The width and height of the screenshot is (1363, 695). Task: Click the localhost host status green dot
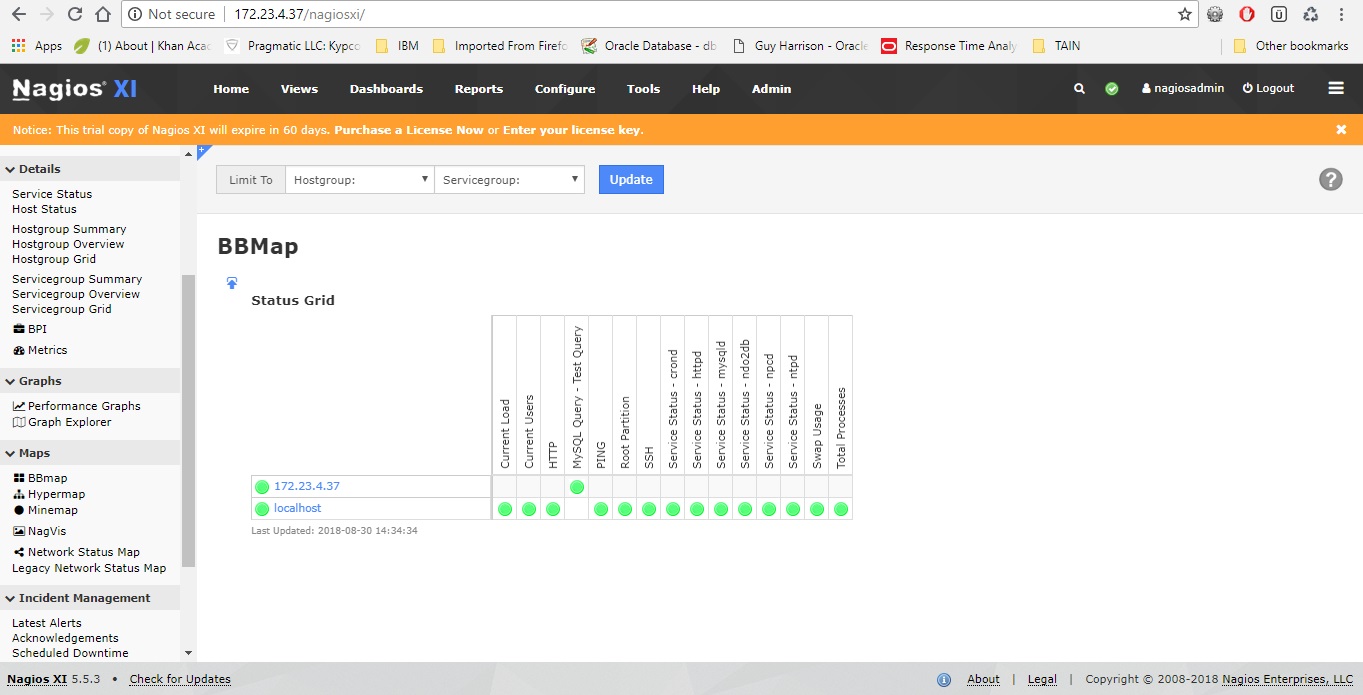(x=262, y=509)
